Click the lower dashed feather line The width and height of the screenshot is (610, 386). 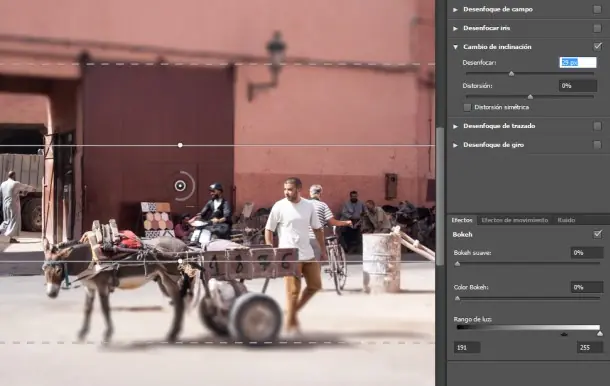[218, 343]
